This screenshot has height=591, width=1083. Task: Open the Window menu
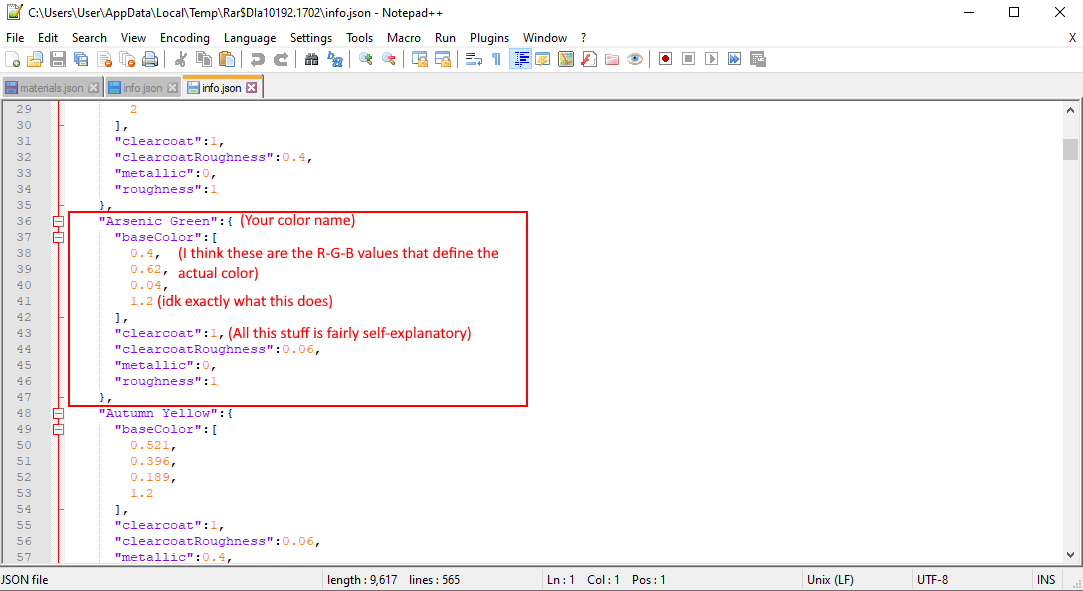coord(544,38)
